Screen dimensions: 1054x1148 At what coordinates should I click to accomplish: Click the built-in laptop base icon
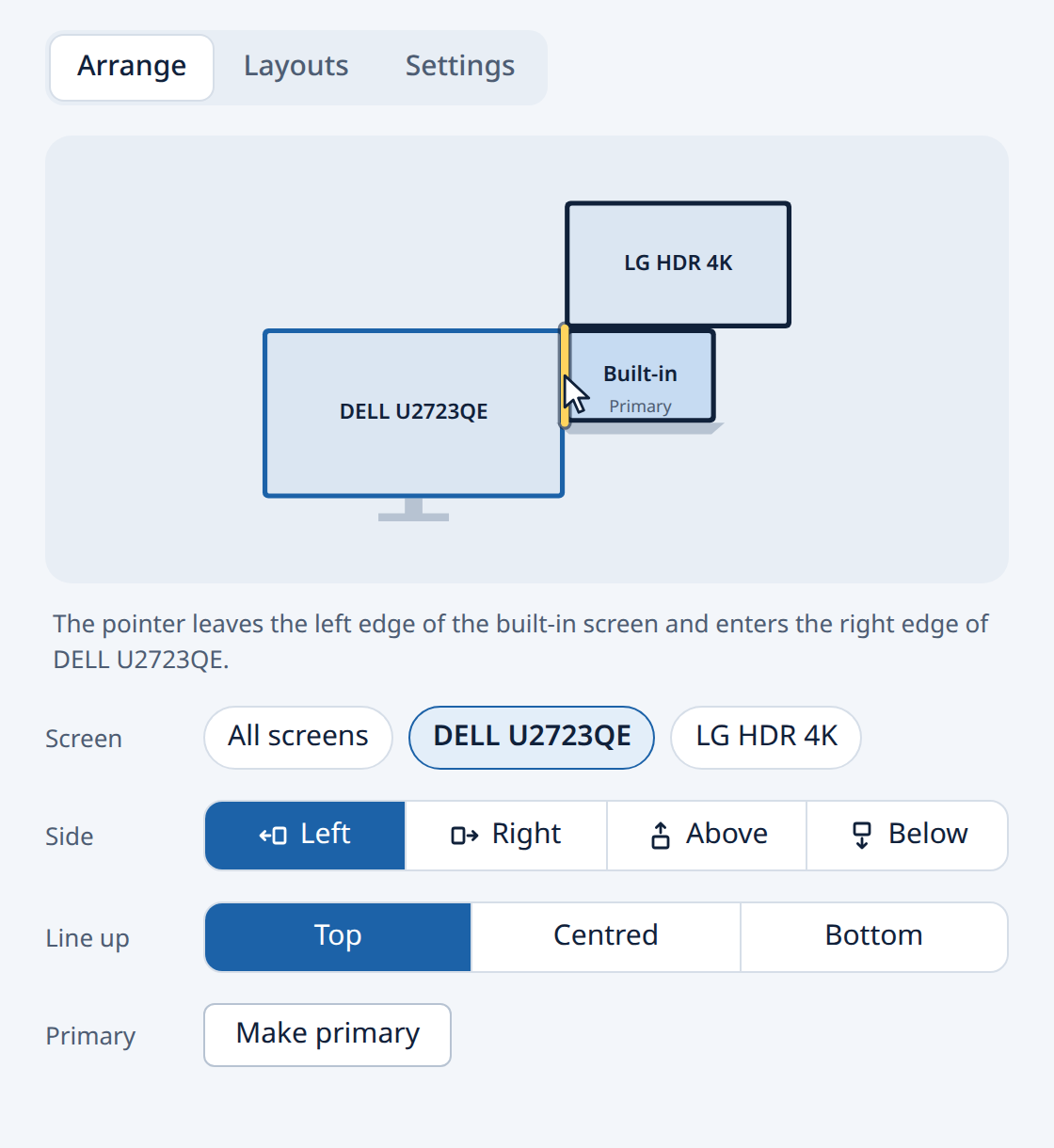645,429
